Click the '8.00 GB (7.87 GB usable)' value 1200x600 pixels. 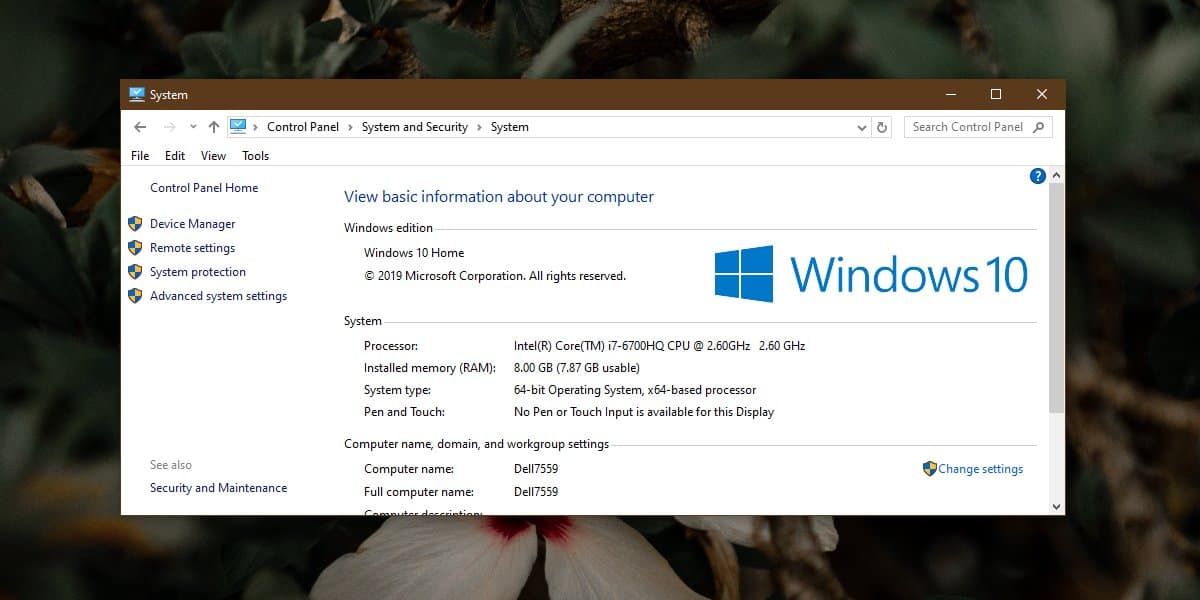pos(577,368)
